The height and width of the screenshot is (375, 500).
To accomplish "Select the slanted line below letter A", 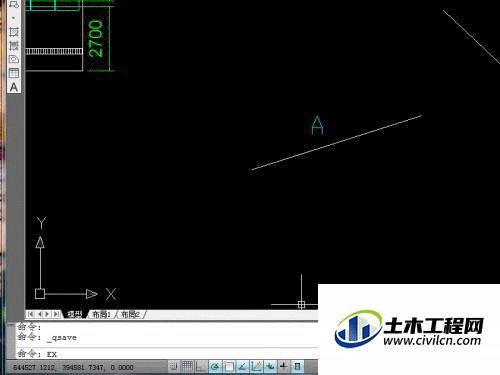I will coord(337,143).
